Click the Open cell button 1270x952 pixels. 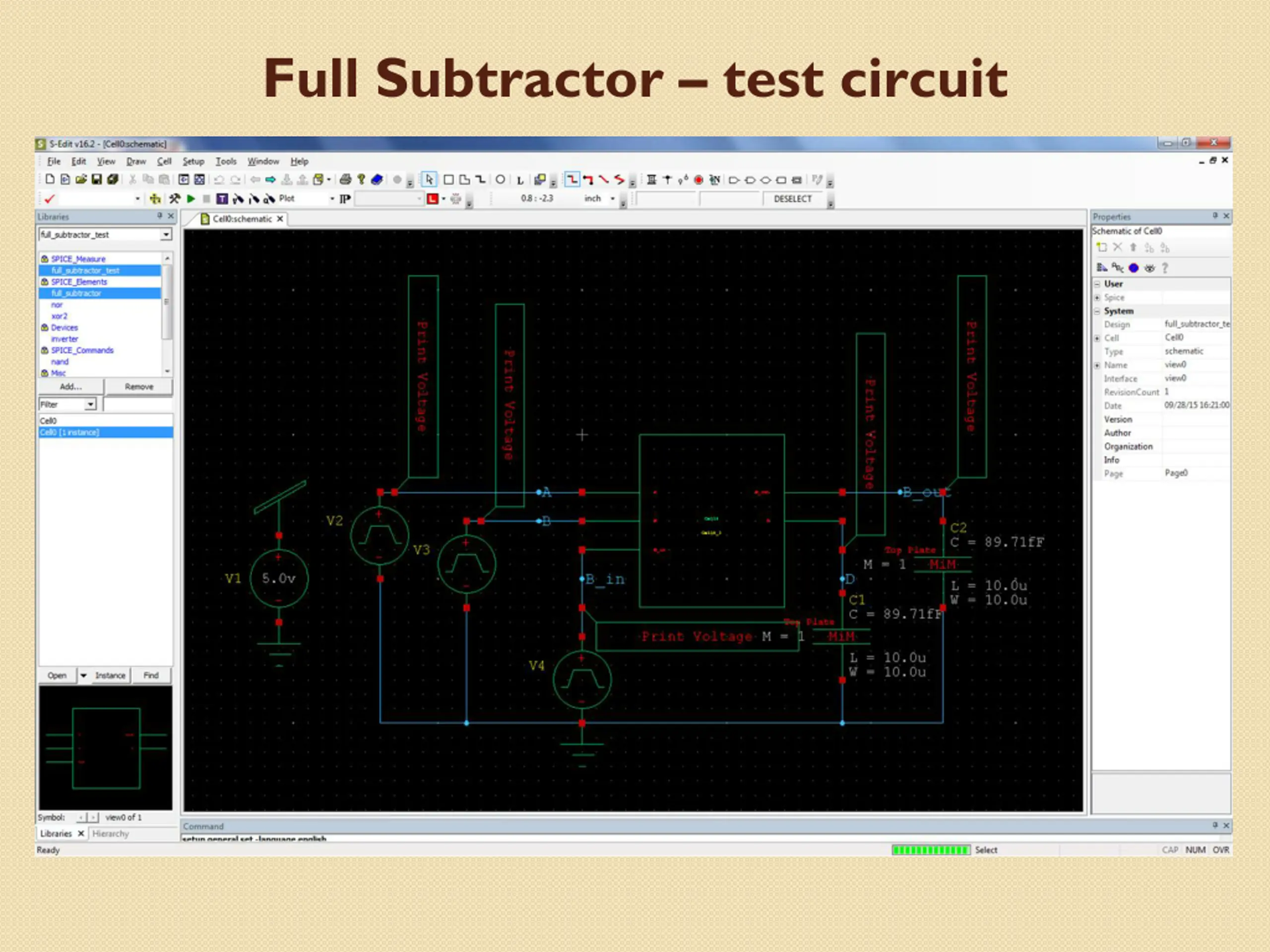pos(57,675)
